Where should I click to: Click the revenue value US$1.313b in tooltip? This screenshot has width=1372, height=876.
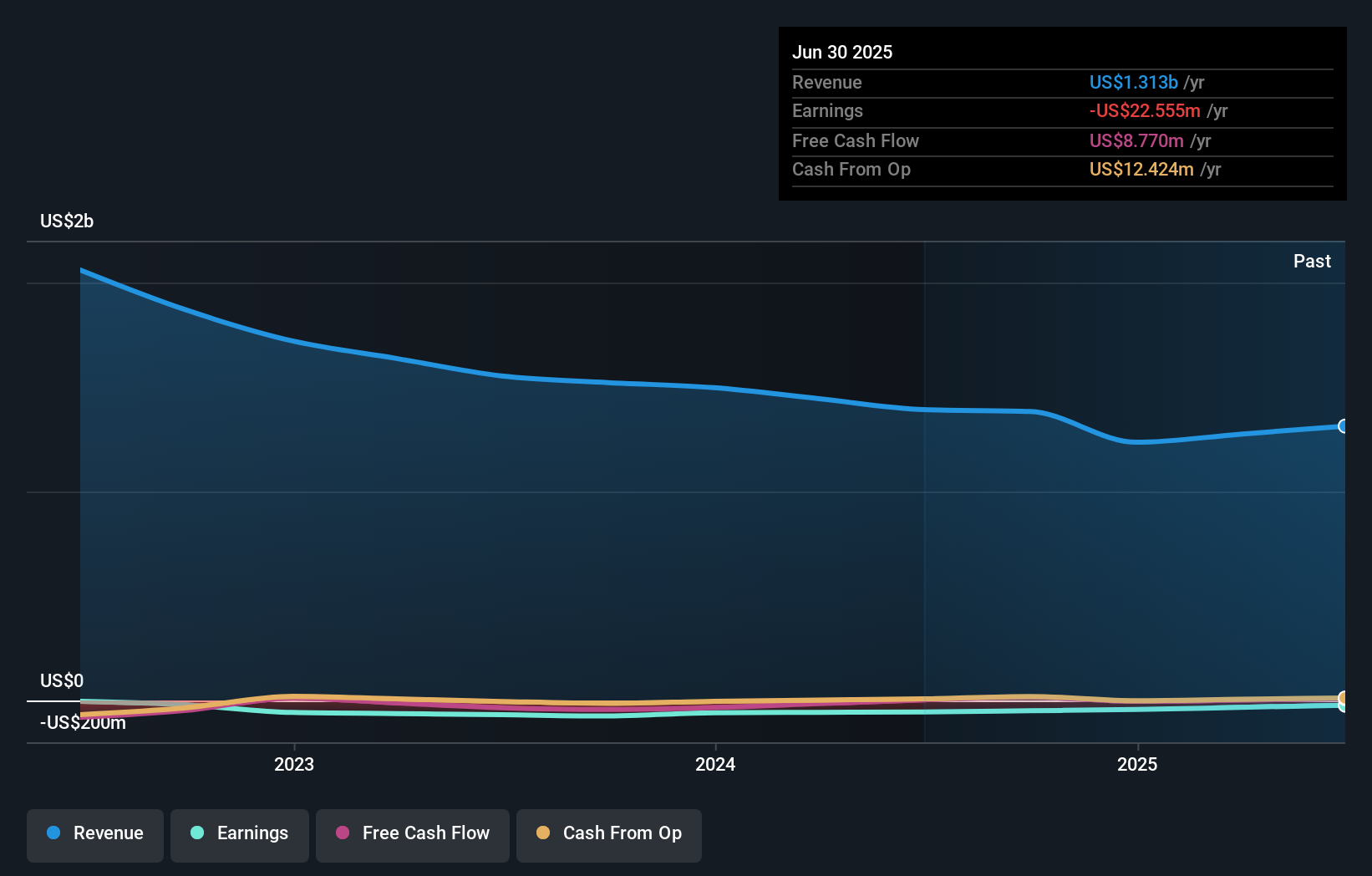(x=1133, y=82)
